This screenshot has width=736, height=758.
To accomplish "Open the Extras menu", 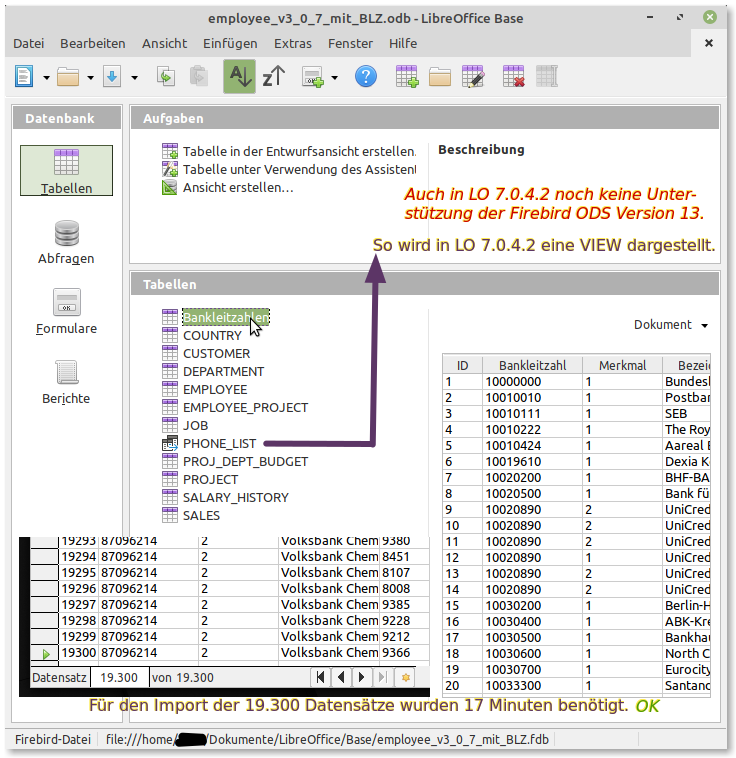I will click(293, 44).
